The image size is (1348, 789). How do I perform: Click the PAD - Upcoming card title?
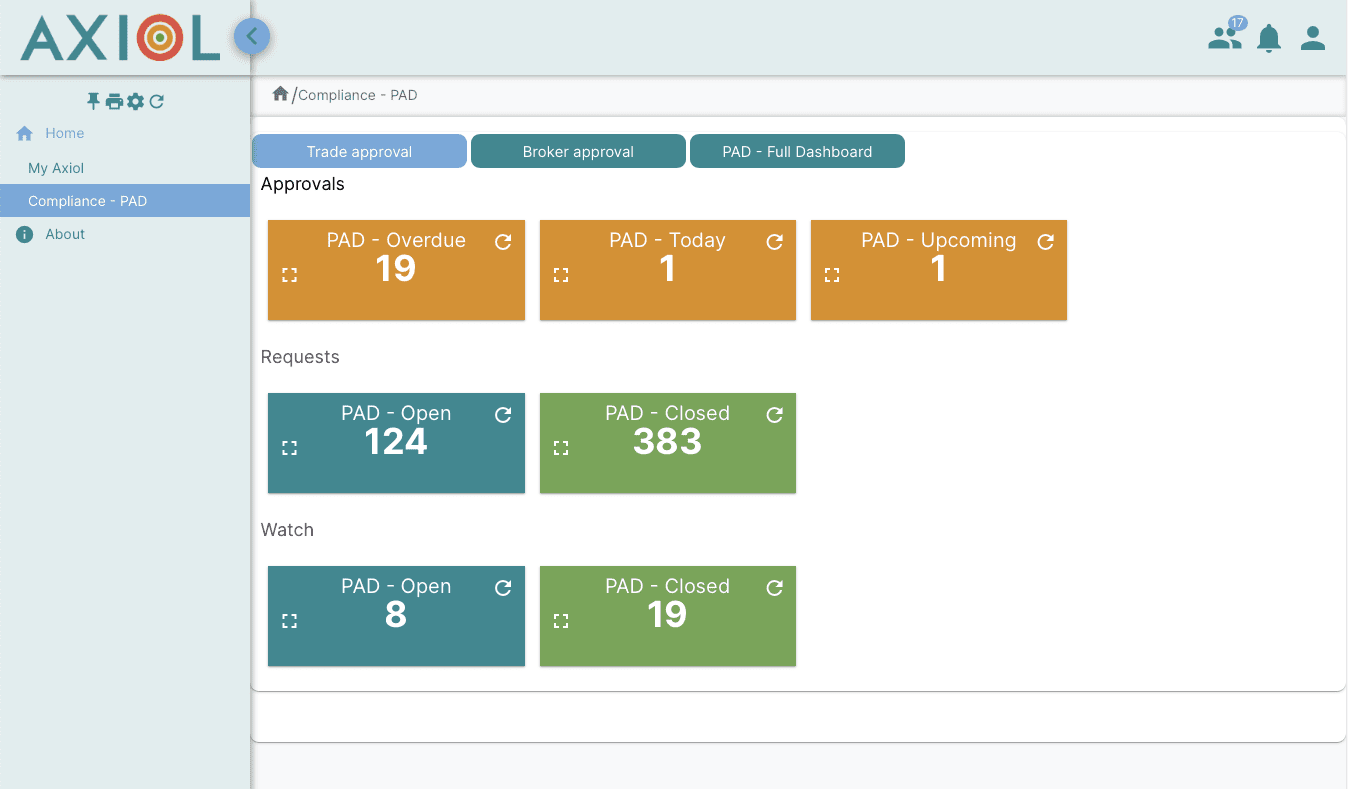938,240
